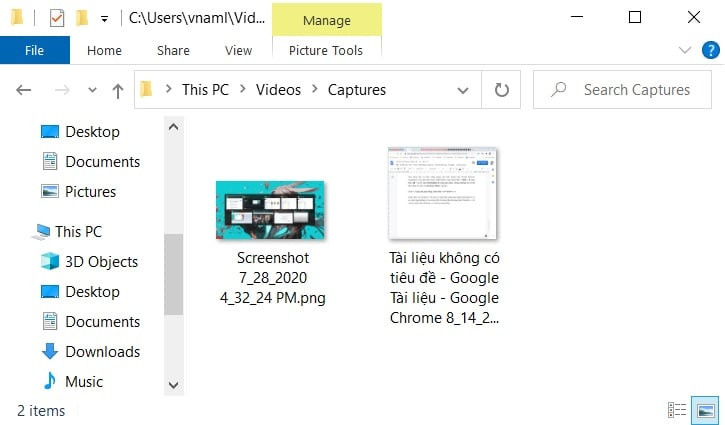Expand the ribbon using the chevron
This screenshot has width=725, height=425.
(685, 50)
